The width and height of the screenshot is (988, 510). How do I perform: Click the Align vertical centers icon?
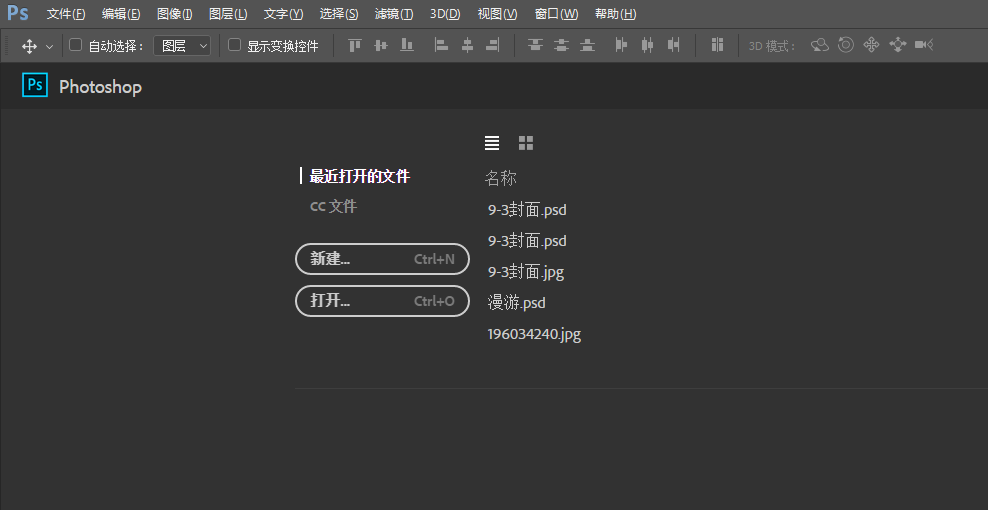click(381, 45)
